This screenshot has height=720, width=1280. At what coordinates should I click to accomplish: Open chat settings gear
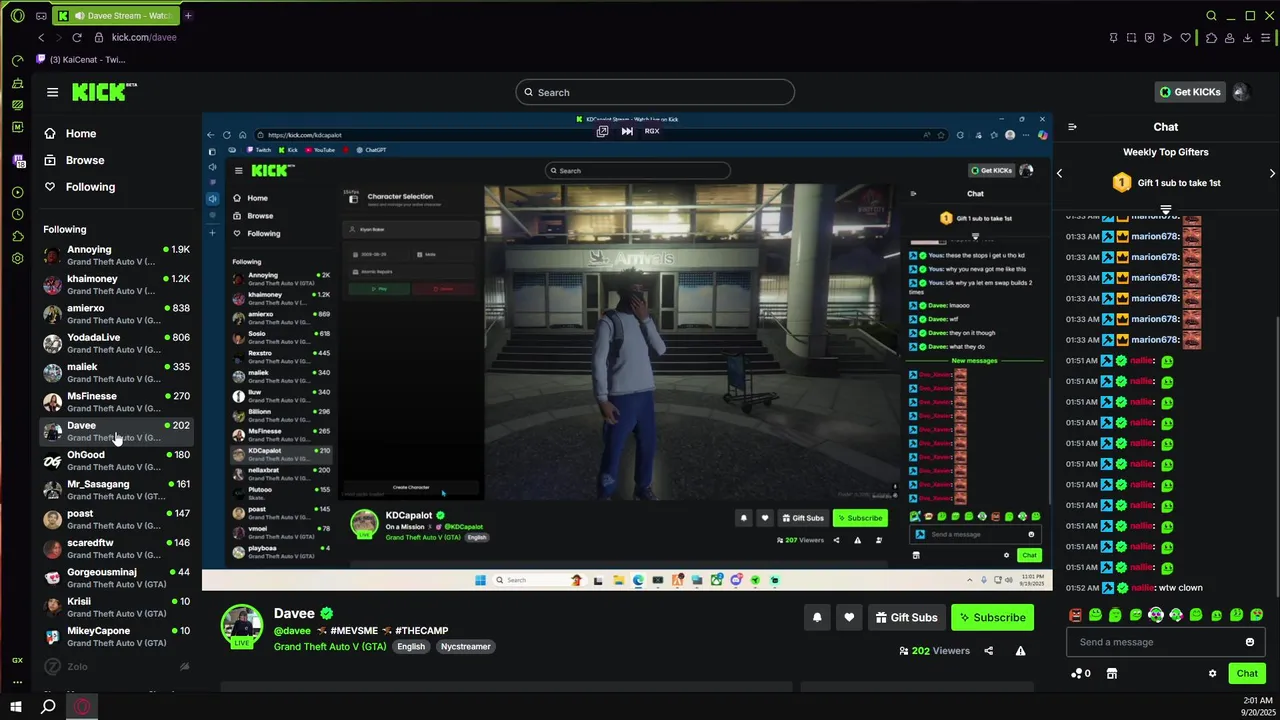pos(1212,674)
